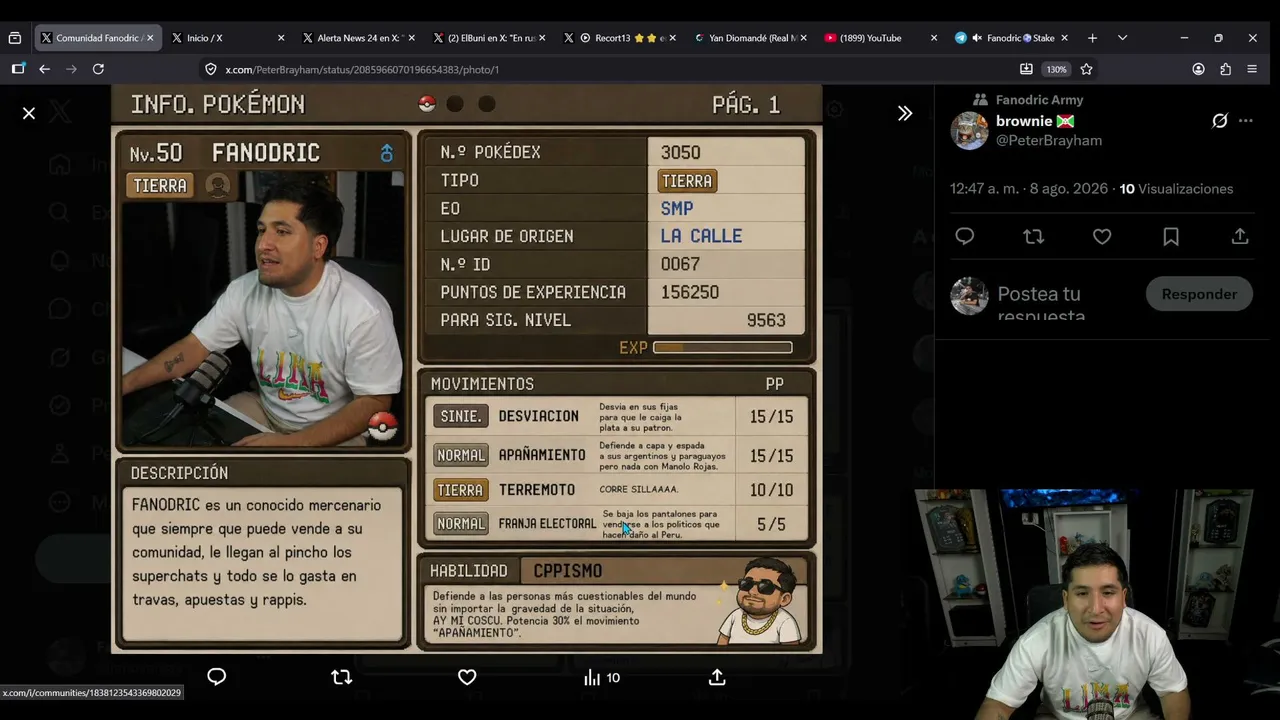Click the Pokémon info card image
The width and height of the screenshot is (1280, 720).
click(467, 369)
